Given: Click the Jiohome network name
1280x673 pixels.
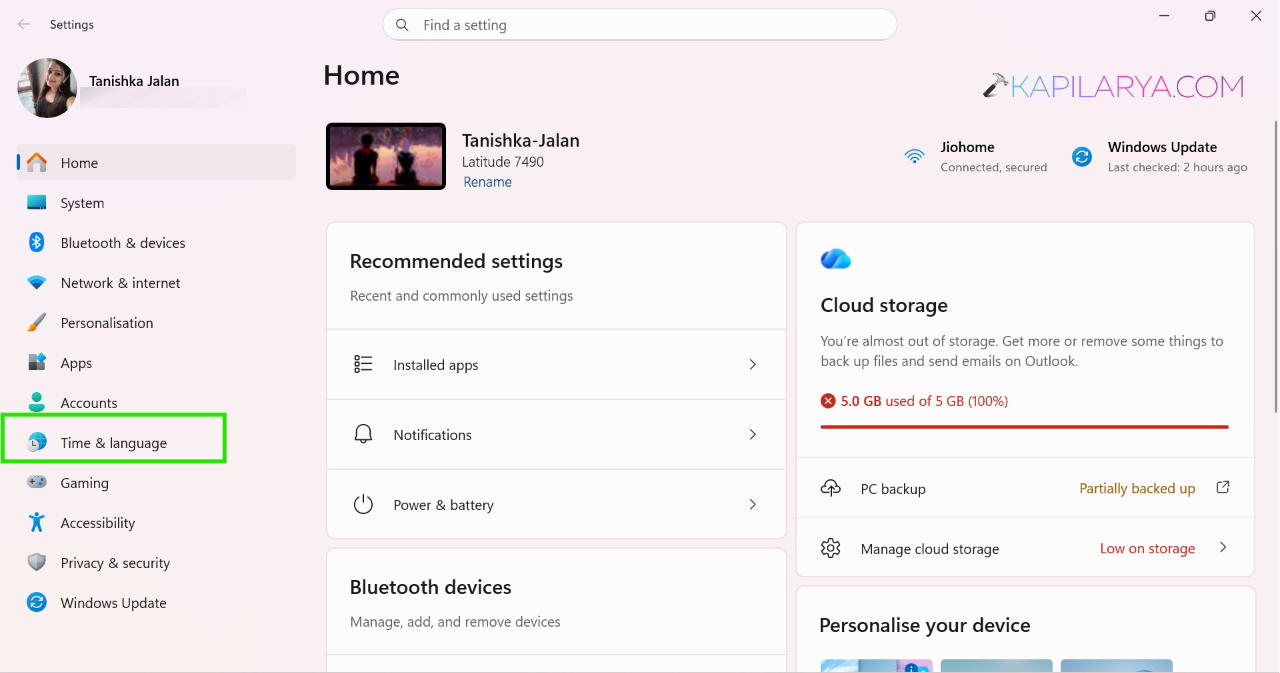Looking at the screenshot, I should (967, 147).
